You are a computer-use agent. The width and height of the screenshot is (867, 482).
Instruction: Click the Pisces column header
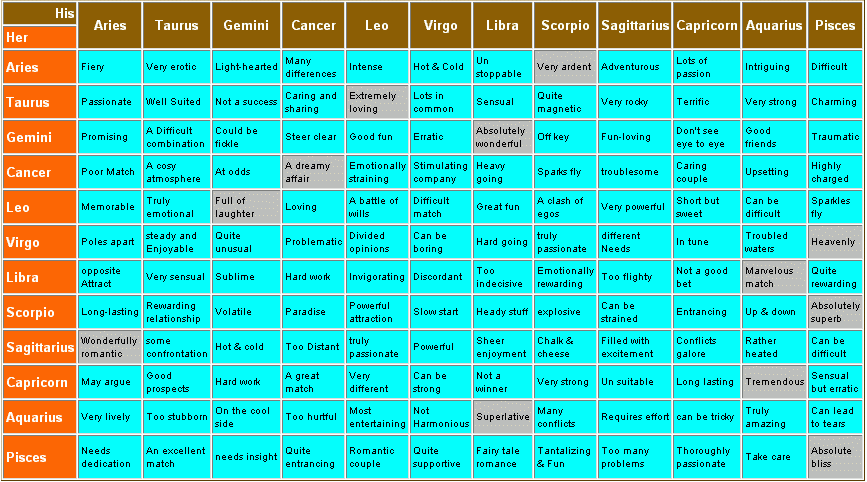point(834,25)
